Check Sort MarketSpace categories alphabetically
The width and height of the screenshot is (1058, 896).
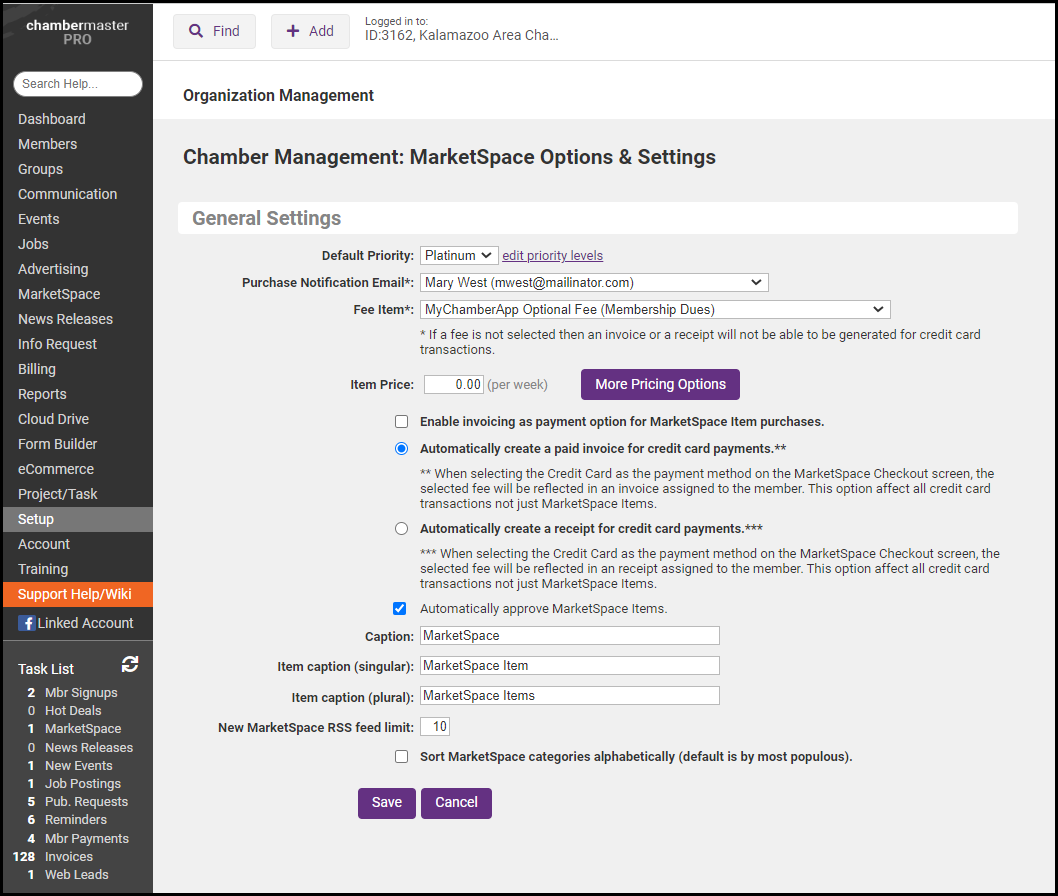click(402, 757)
